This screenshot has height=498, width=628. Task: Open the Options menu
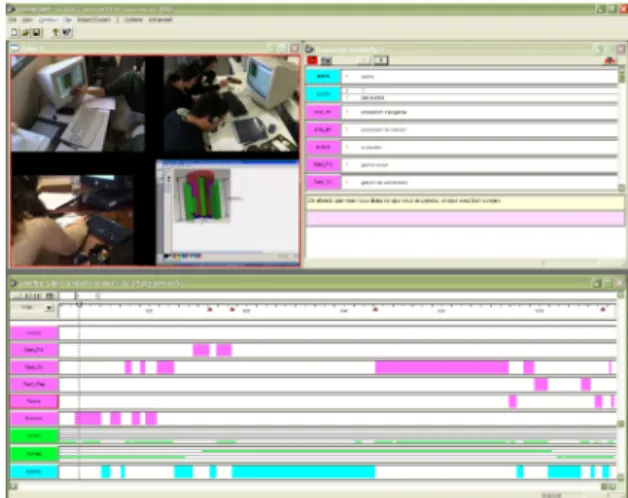click(x=133, y=20)
